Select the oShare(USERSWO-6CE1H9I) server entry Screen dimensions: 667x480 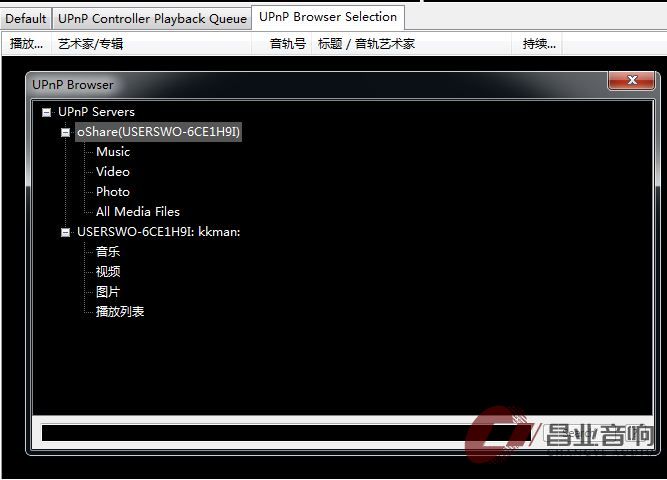coord(158,132)
